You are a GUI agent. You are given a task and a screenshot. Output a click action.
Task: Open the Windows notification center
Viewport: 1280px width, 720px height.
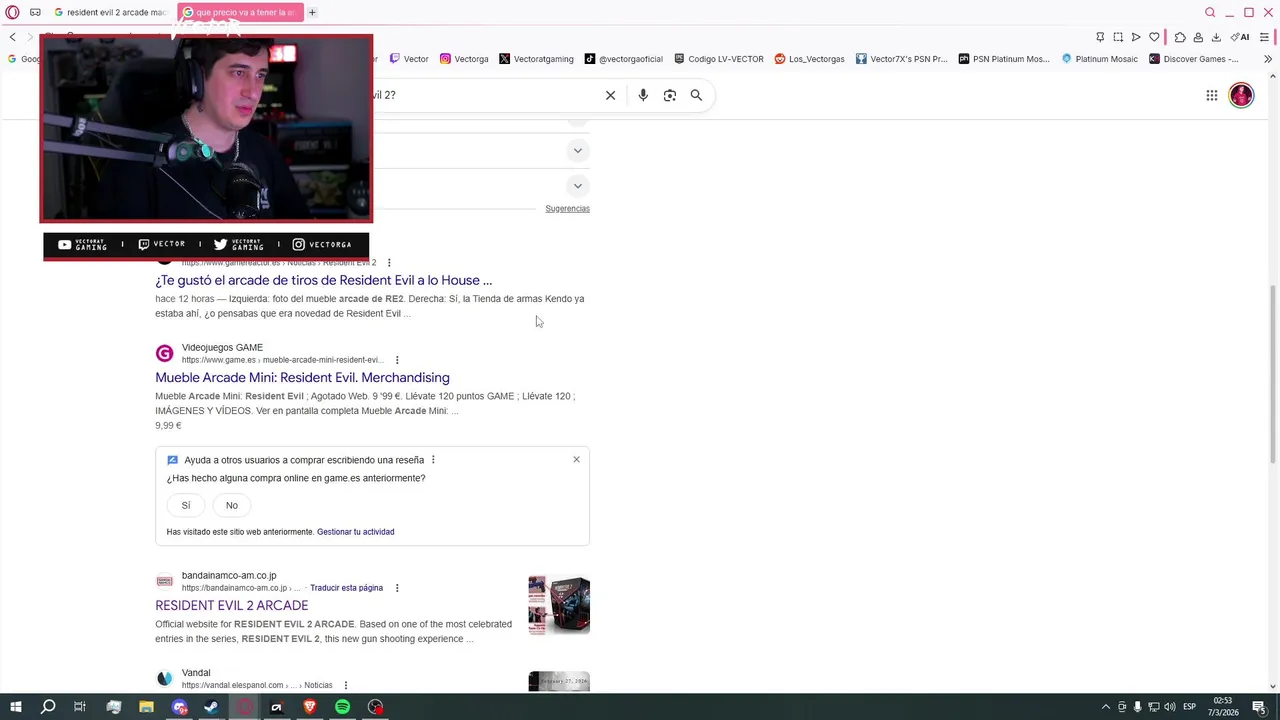click(1259, 707)
